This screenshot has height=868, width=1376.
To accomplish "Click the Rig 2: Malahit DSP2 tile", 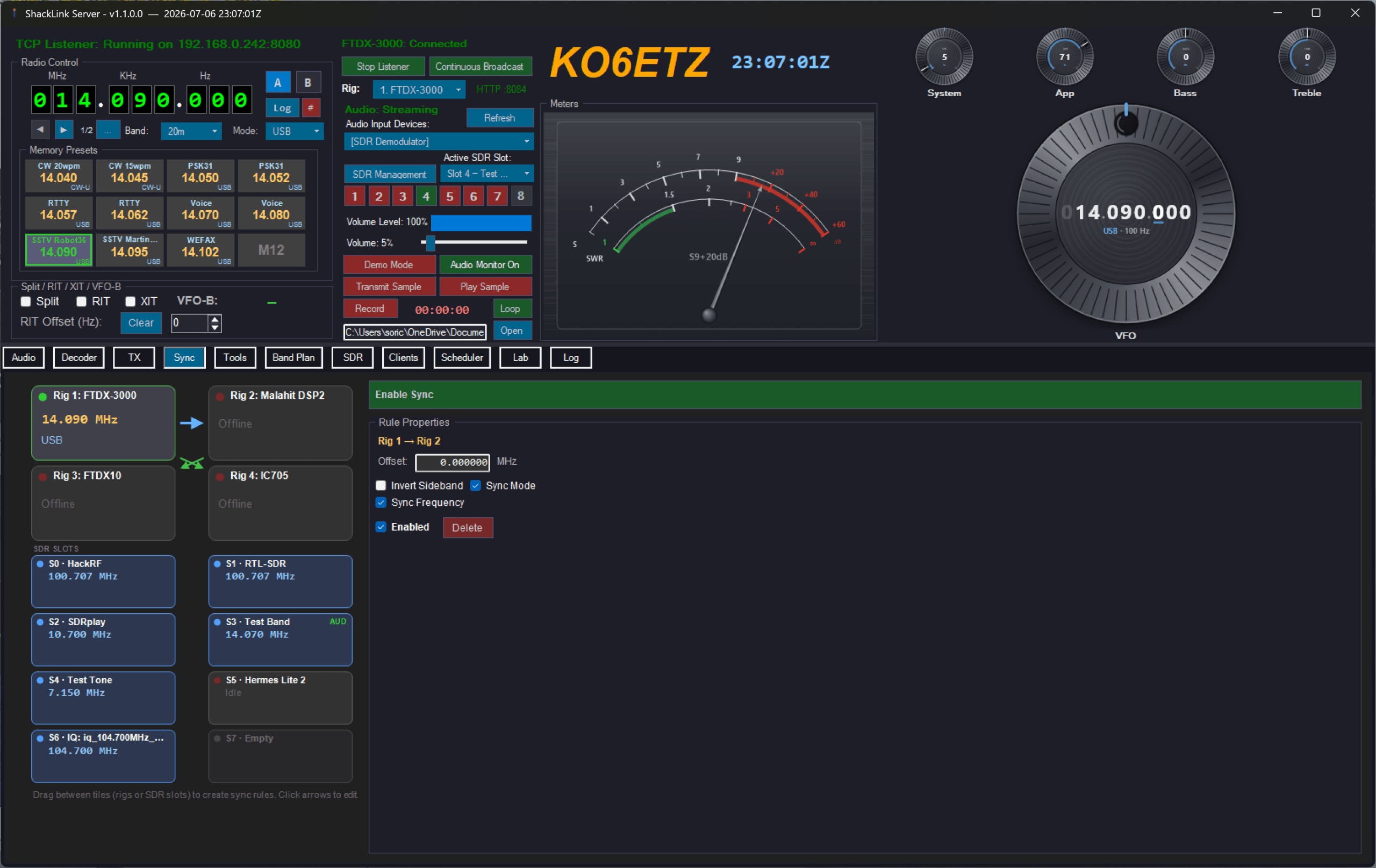I will click(x=280, y=422).
